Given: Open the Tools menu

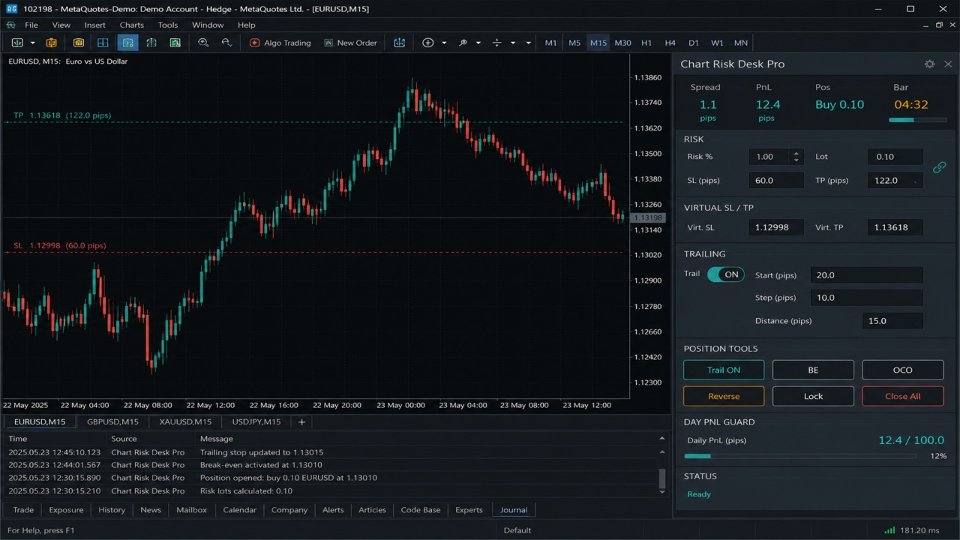Looking at the screenshot, I should pyautogui.click(x=168, y=25).
